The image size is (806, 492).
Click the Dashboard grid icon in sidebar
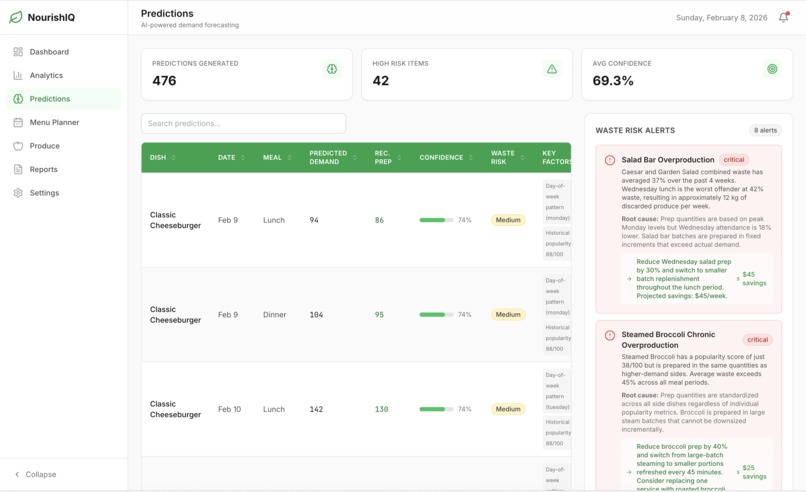pos(18,51)
